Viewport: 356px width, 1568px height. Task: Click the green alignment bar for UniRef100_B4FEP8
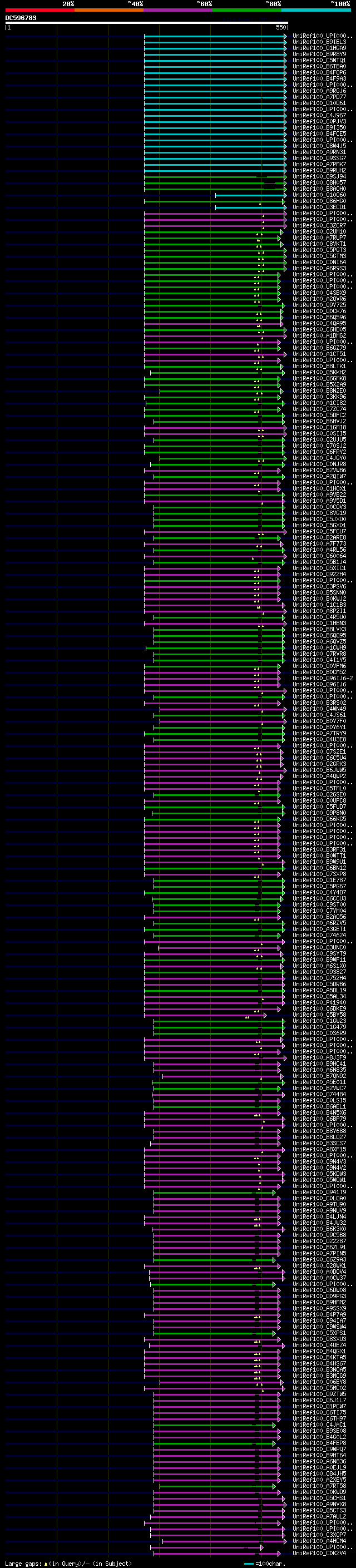pyautogui.click(x=214, y=1443)
